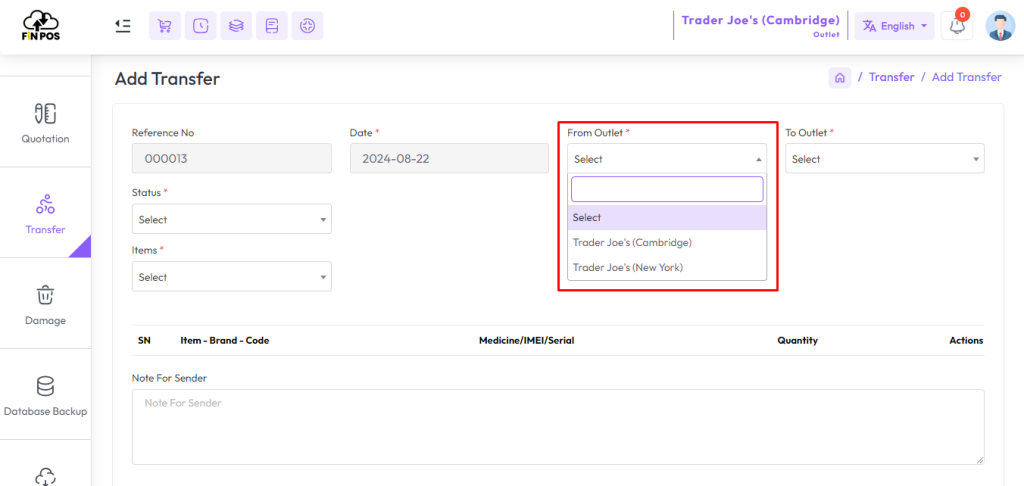Click the Reference No field 000013
1024x486 pixels.
click(231, 159)
